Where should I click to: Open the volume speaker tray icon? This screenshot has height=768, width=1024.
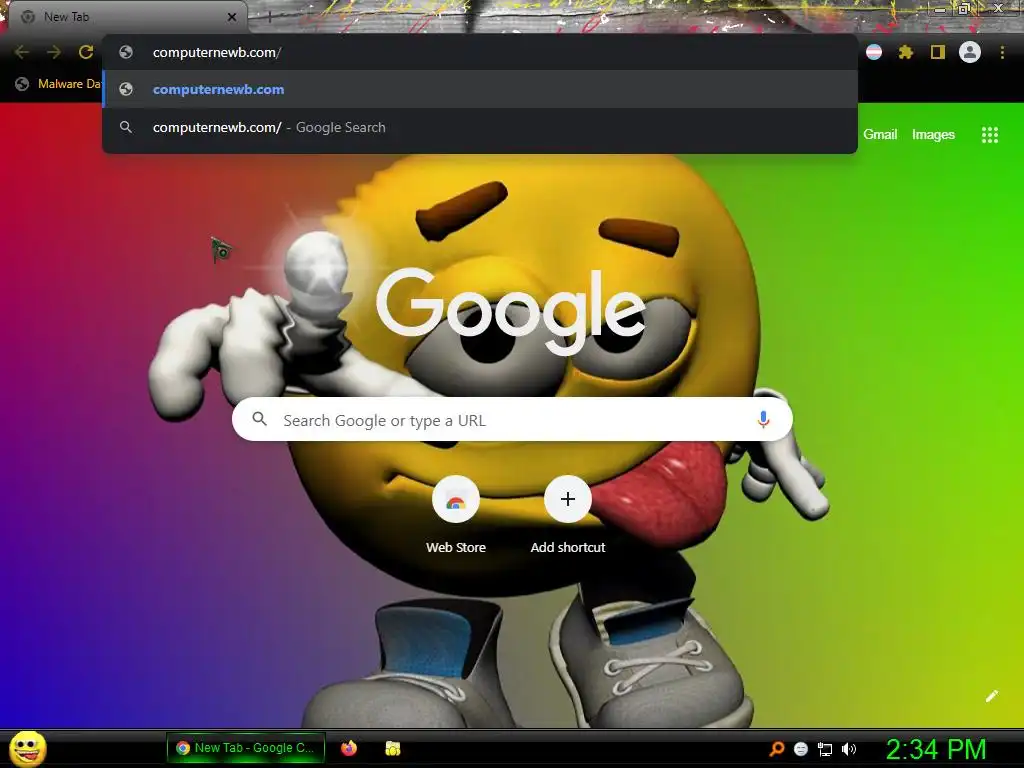[849, 749]
